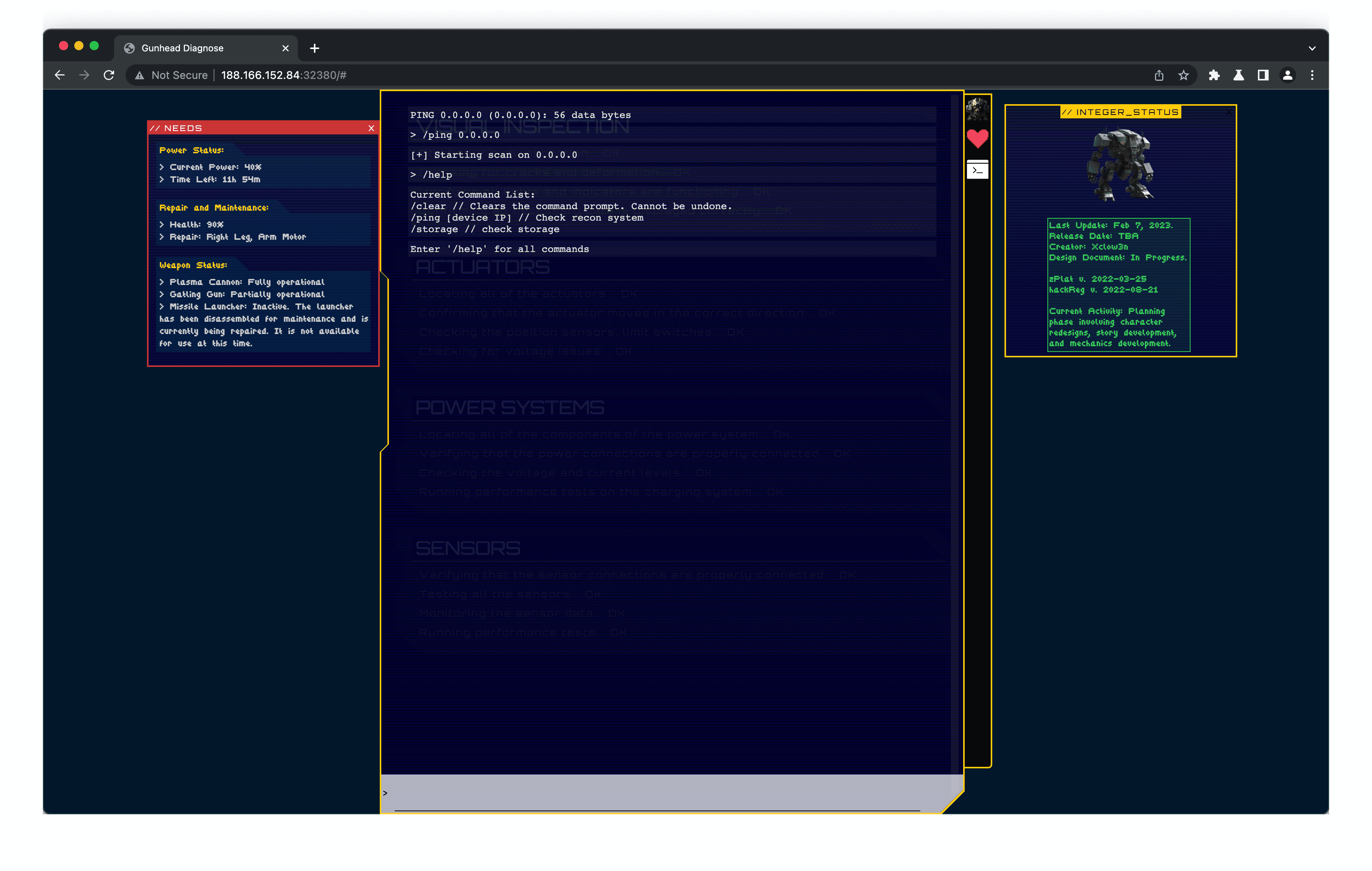Reload the current page
Screen dimensions: 1372x871
[109, 75]
